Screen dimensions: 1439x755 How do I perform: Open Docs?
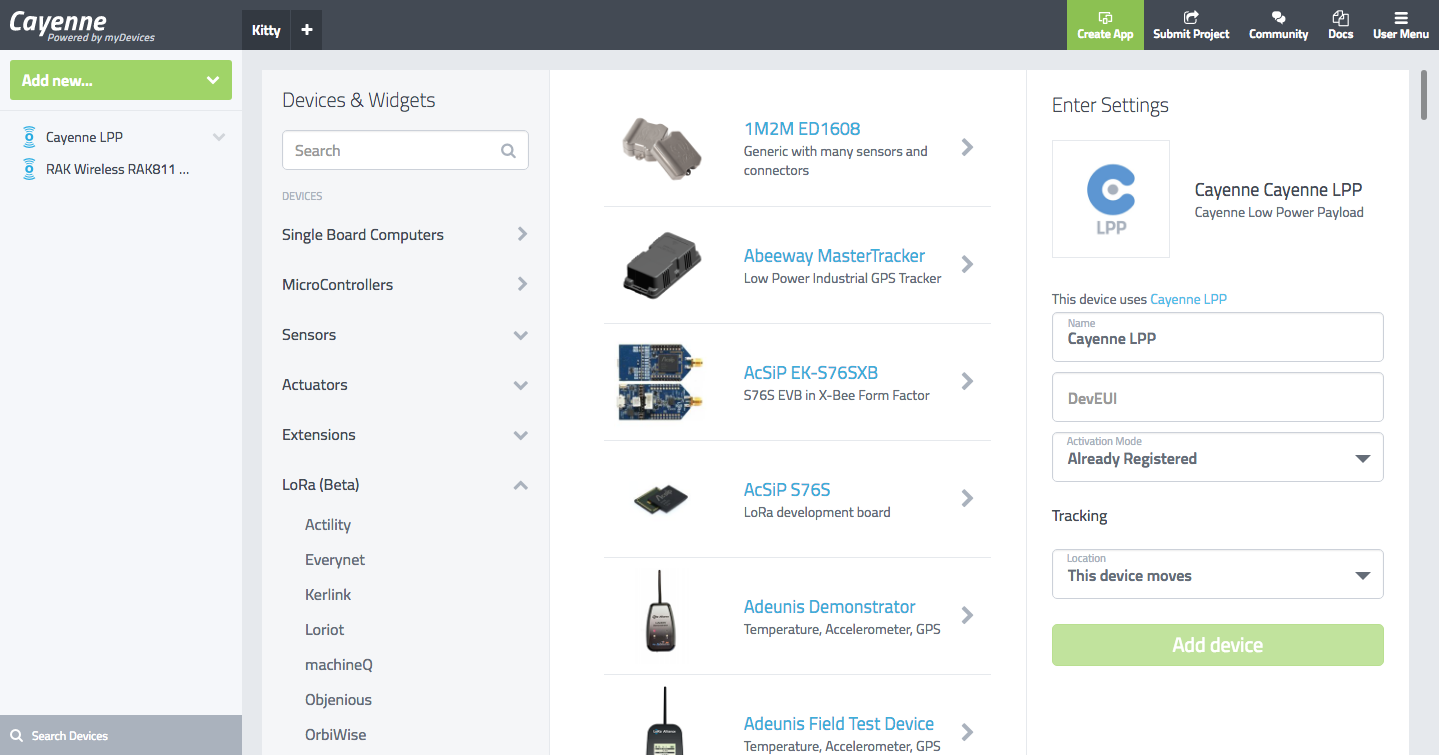[1340, 25]
